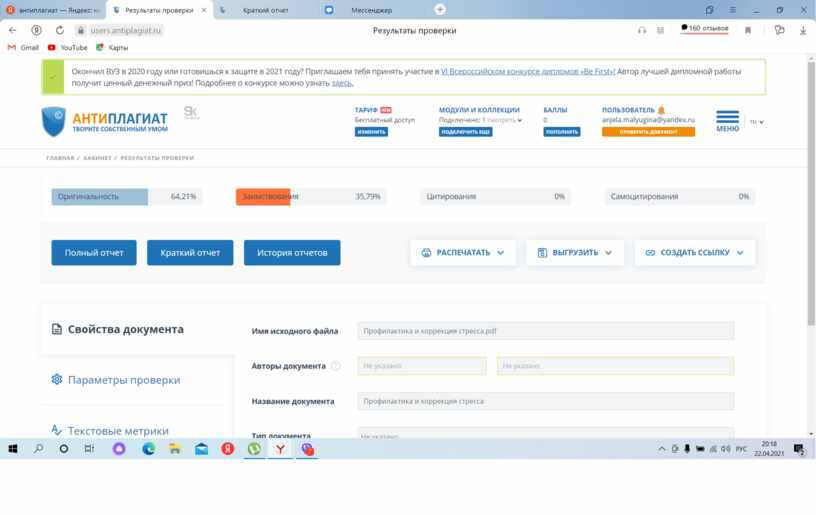
Task: Click the Название документа input field
Action: point(545,401)
